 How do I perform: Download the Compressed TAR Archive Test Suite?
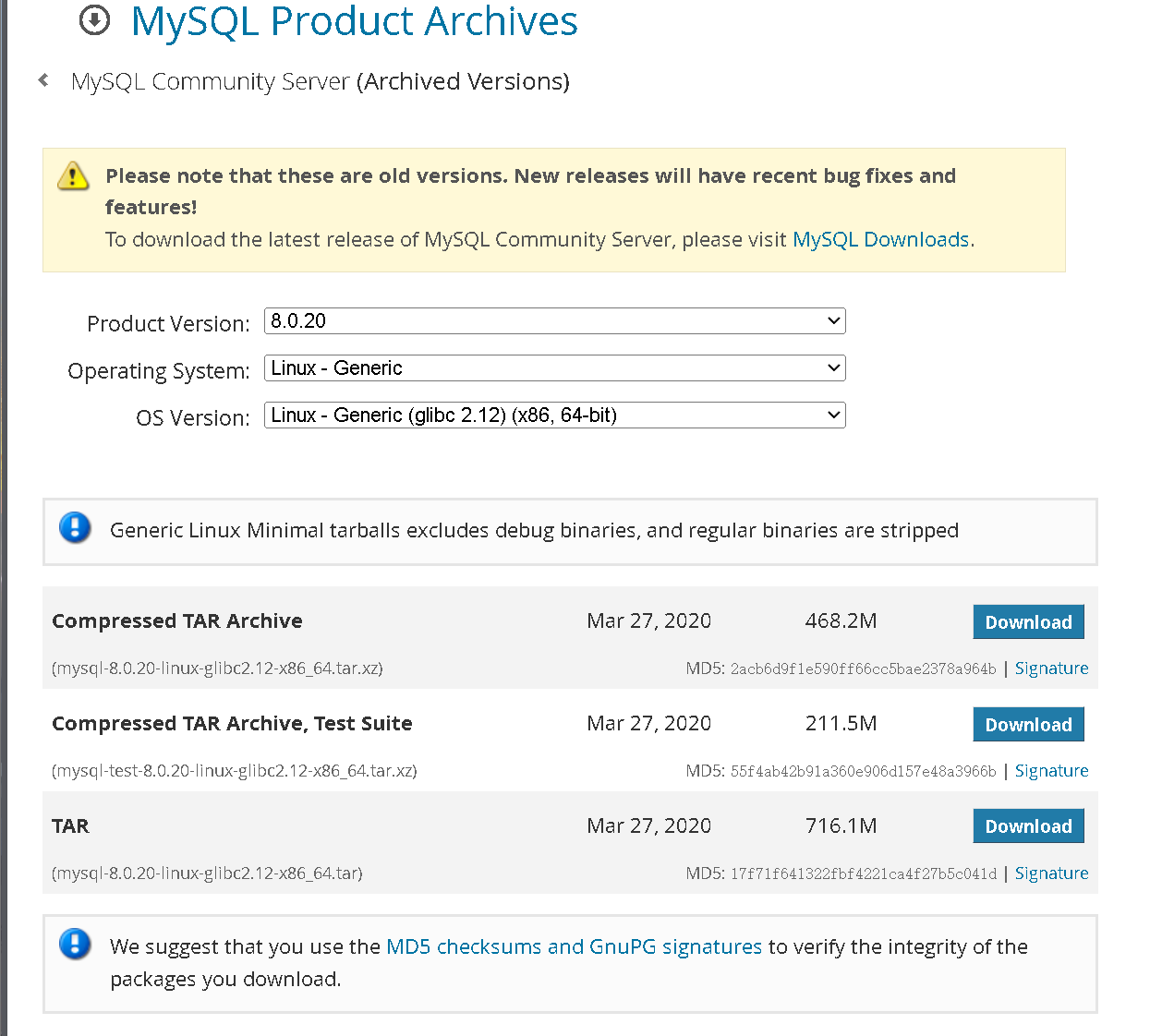point(1028,724)
